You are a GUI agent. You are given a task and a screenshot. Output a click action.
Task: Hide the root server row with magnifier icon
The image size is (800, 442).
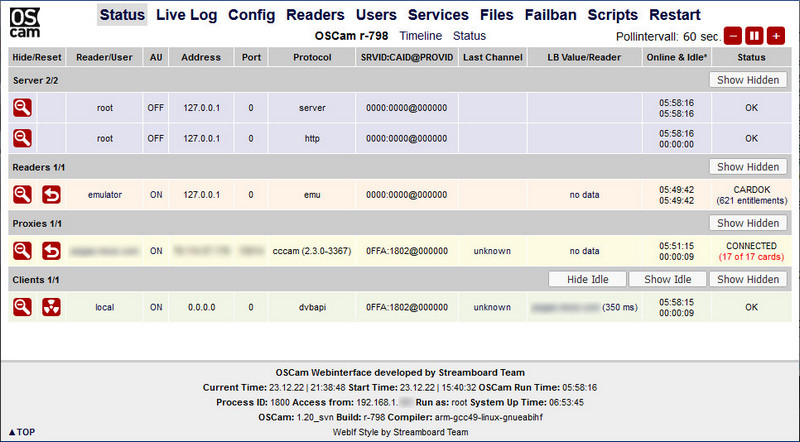(x=22, y=108)
